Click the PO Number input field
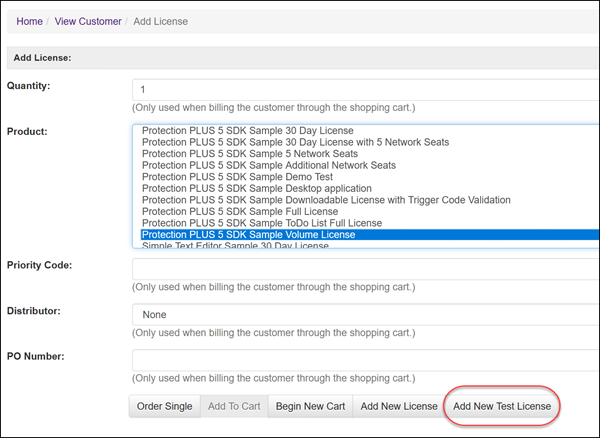 tap(366, 360)
